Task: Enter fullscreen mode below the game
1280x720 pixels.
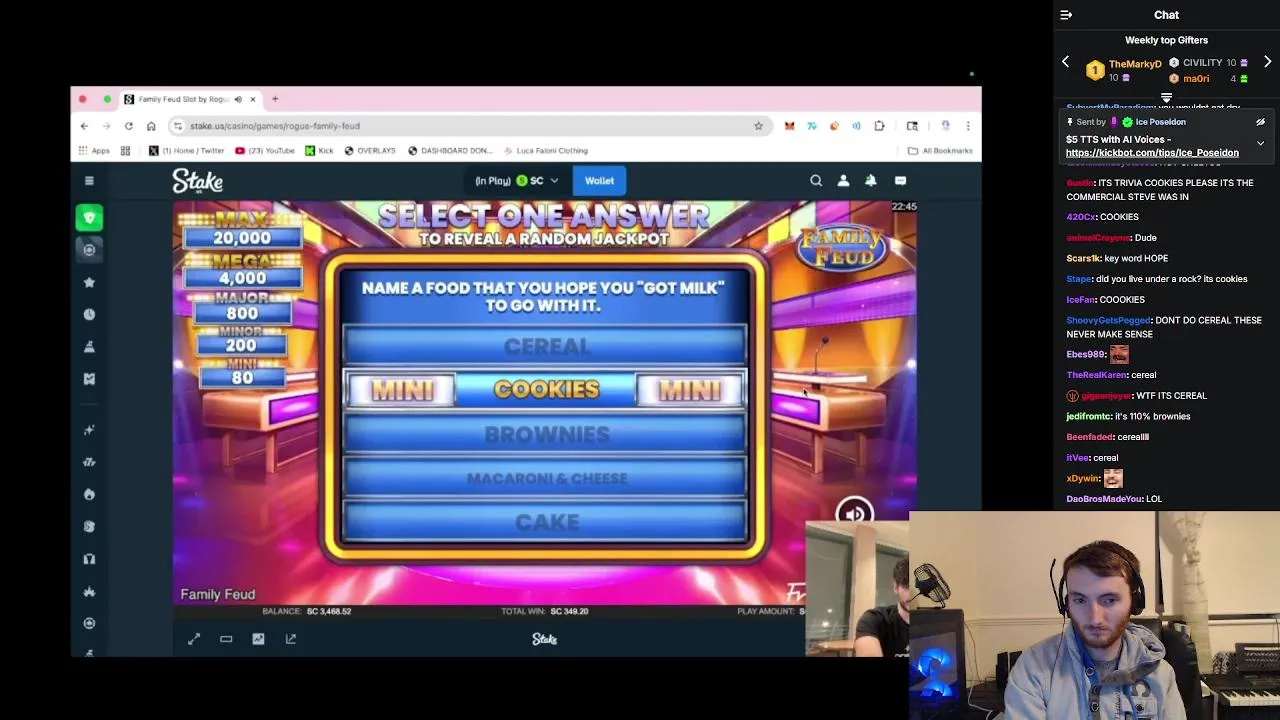Action: pyautogui.click(x=194, y=639)
